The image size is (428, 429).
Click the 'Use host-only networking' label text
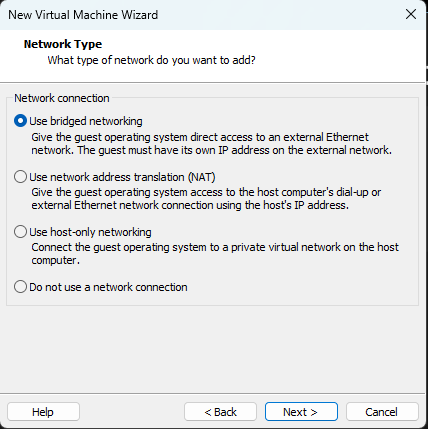90,232
